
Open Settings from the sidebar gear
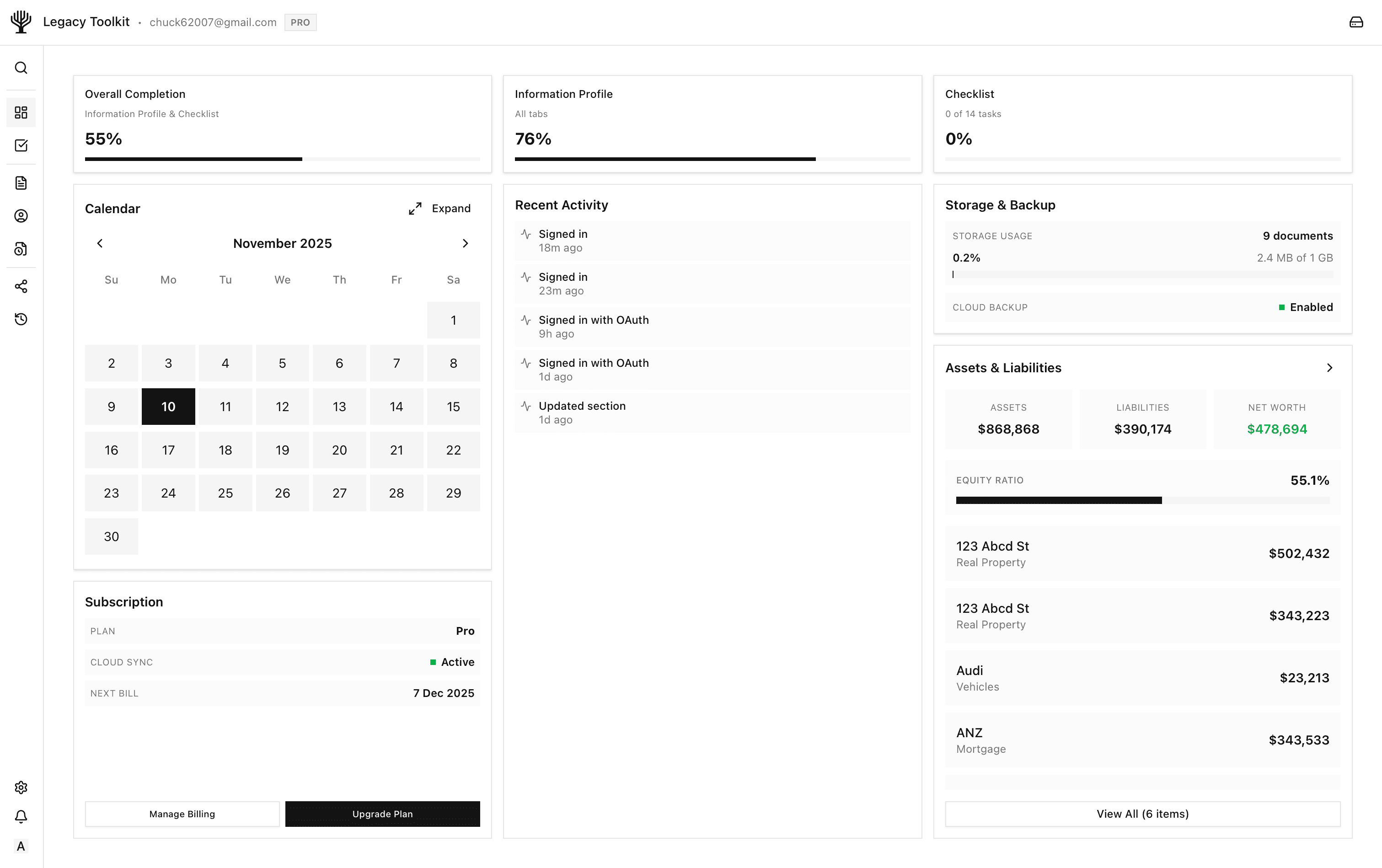[x=21, y=787]
